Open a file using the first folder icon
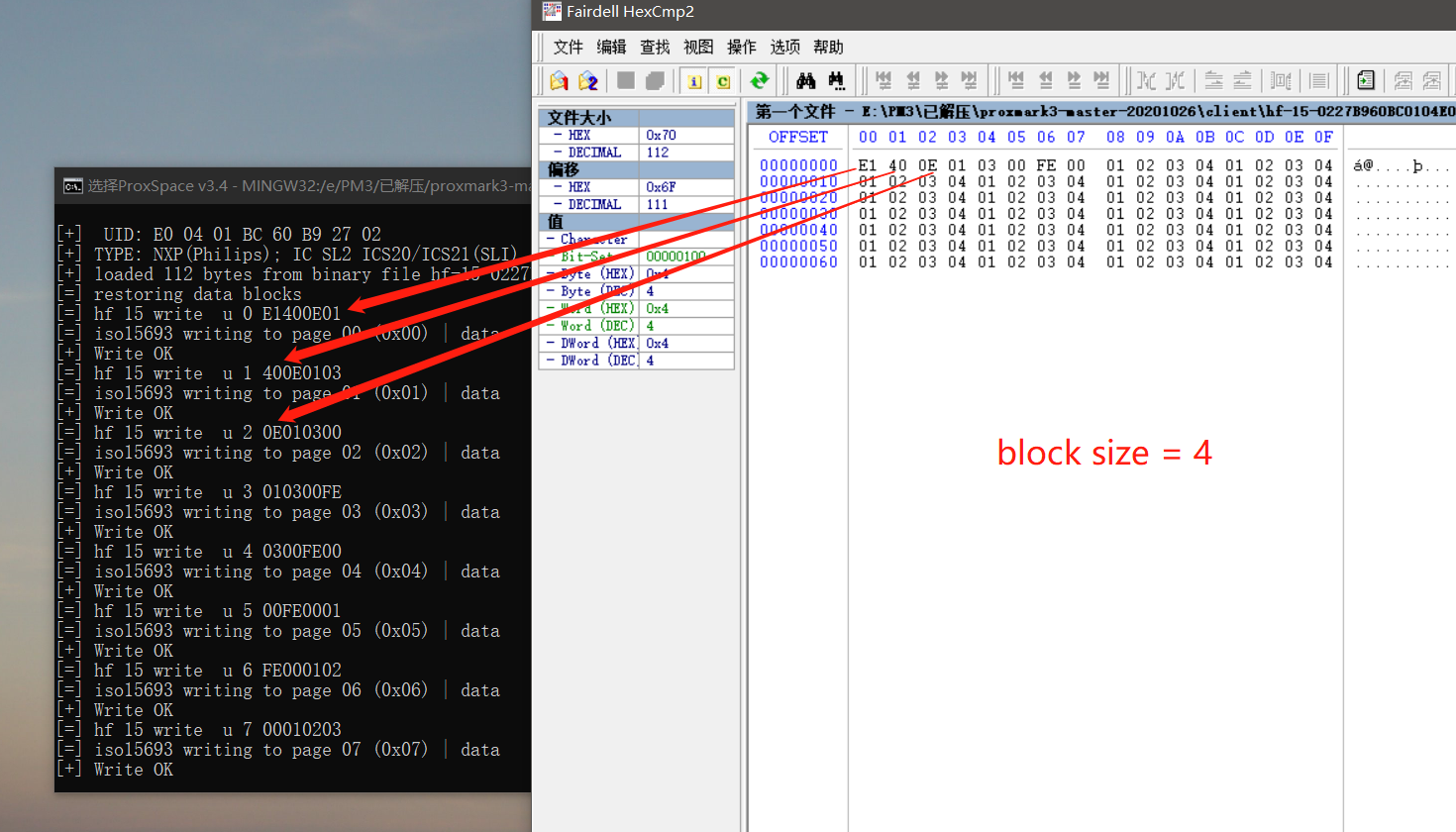The height and width of the screenshot is (832, 1456). [x=559, y=80]
